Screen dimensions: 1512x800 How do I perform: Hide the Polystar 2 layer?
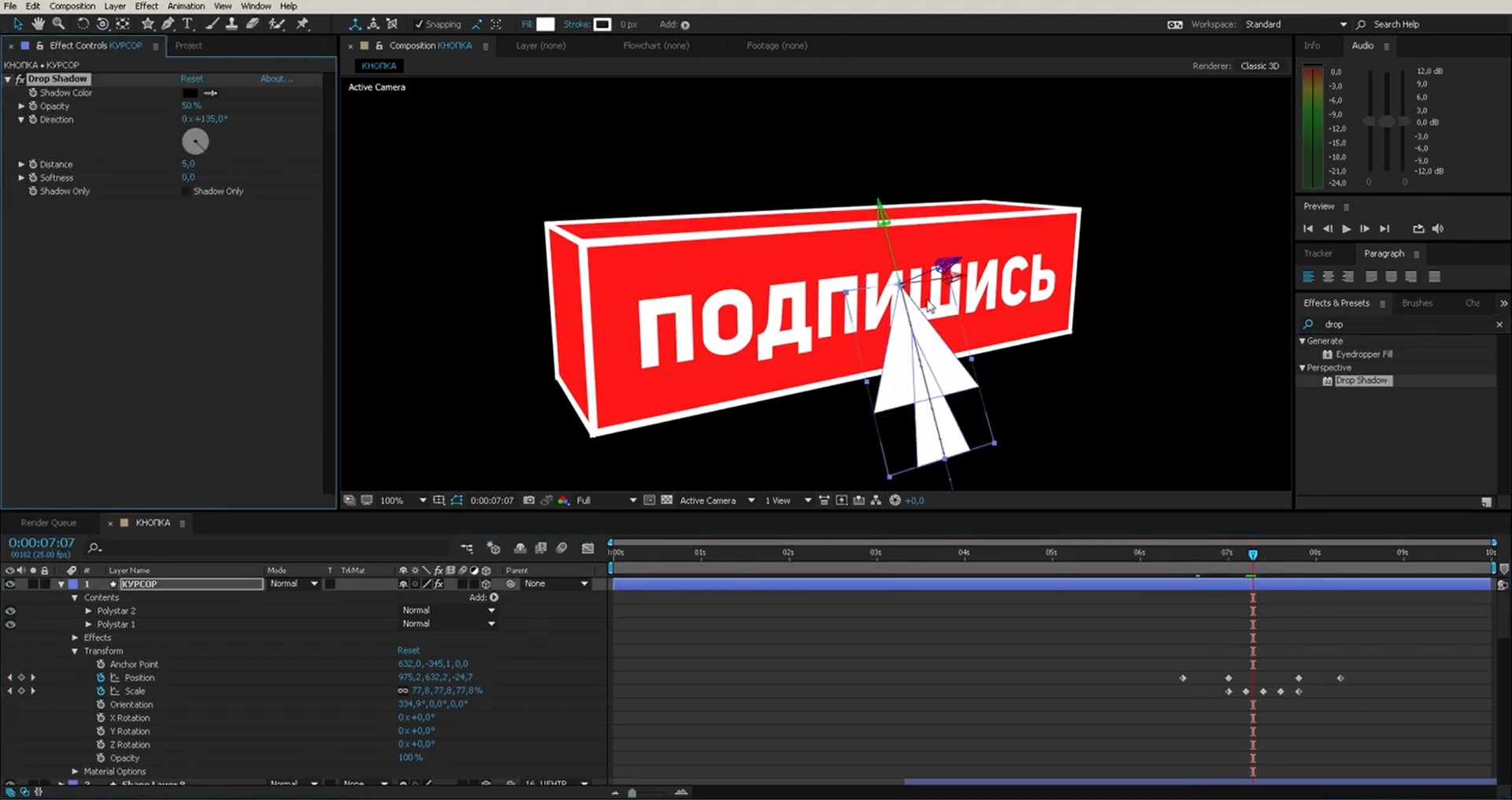(x=10, y=610)
